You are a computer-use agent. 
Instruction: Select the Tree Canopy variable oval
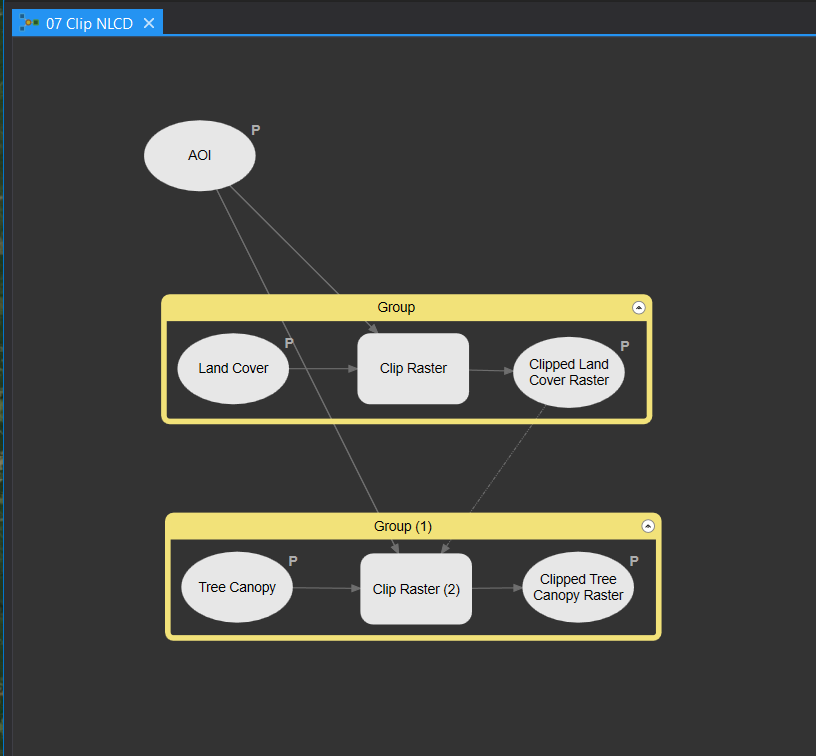(237, 587)
